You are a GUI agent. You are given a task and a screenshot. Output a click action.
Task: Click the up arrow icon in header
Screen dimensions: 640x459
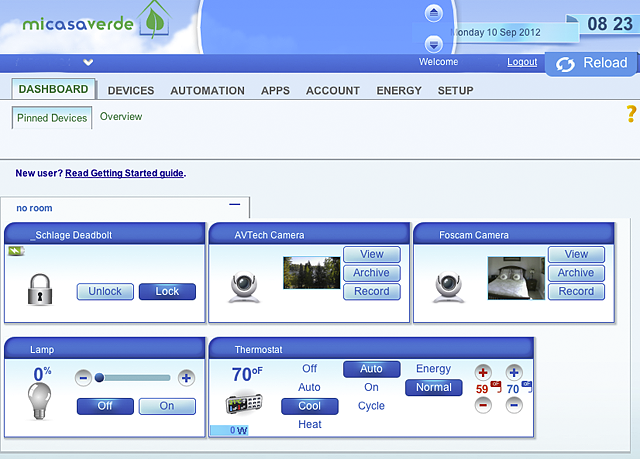pos(433,13)
